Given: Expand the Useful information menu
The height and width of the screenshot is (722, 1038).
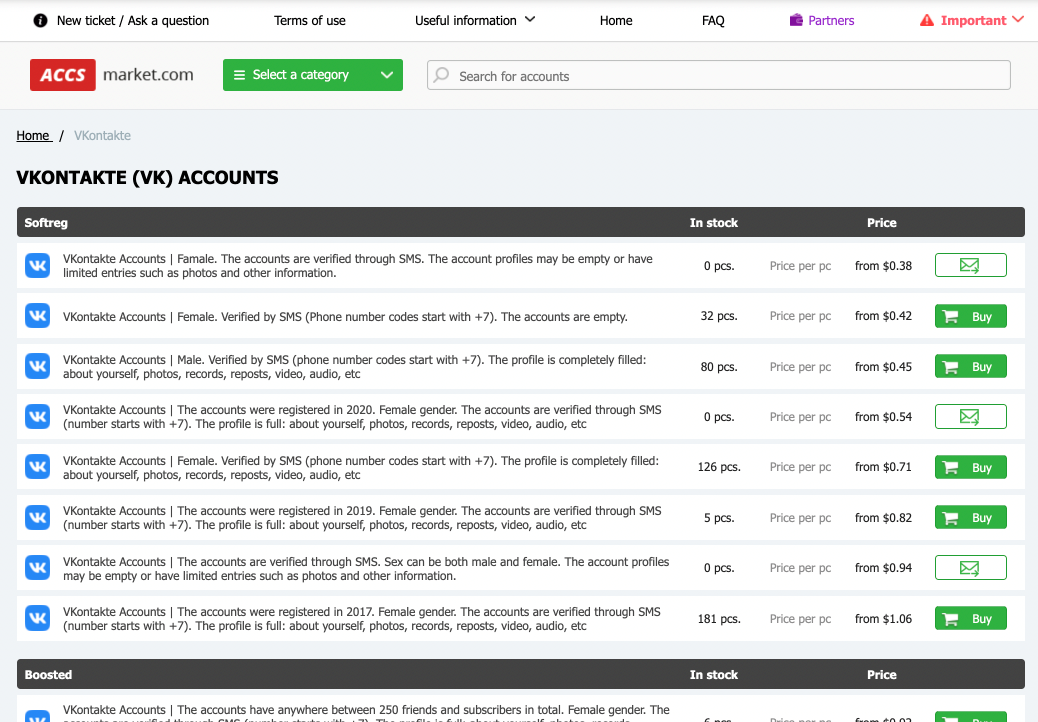Looking at the screenshot, I should (475, 21).
